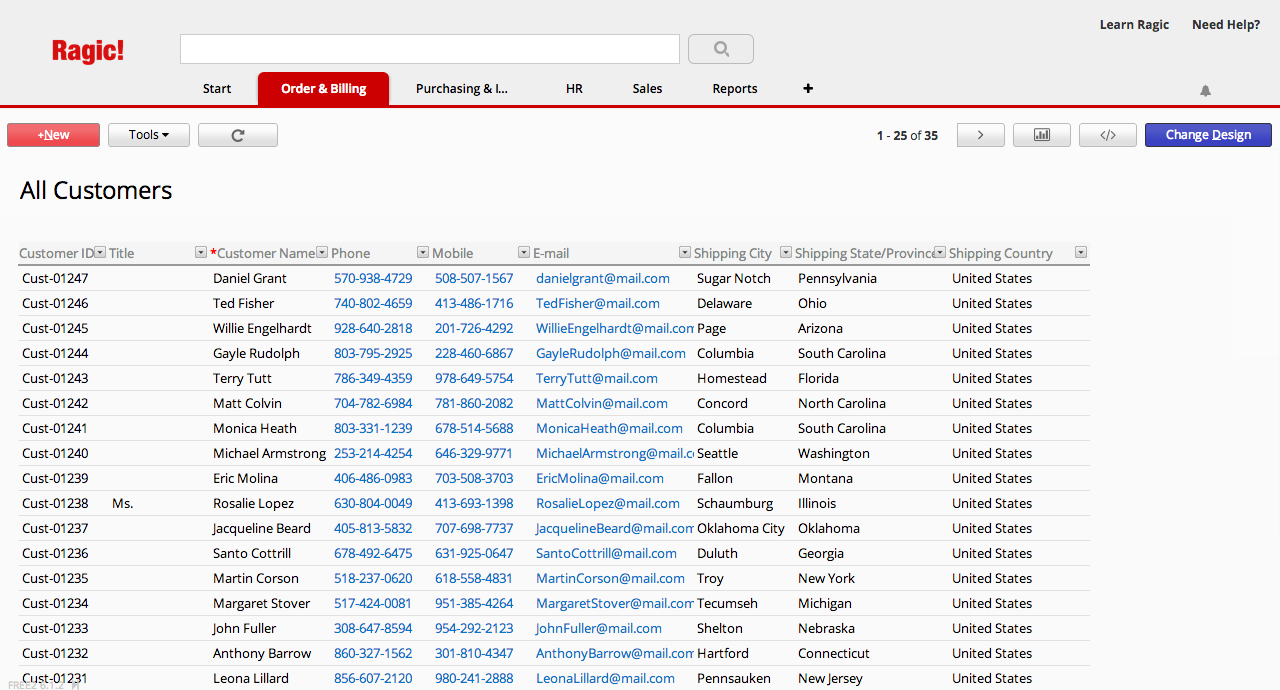Viewport: 1280px width, 690px height.
Task: Click the refresh icon button
Action: coord(238,135)
